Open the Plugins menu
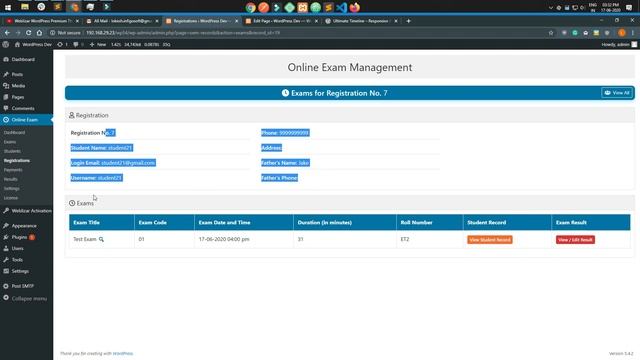The width and height of the screenshot is (640, 360). [19, 237]
